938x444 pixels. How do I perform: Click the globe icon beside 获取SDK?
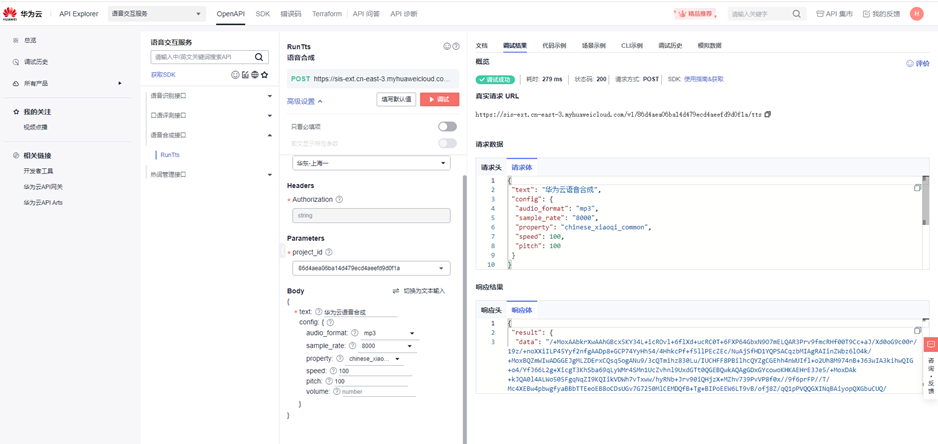pyautogui.click(x=254, y=75)
